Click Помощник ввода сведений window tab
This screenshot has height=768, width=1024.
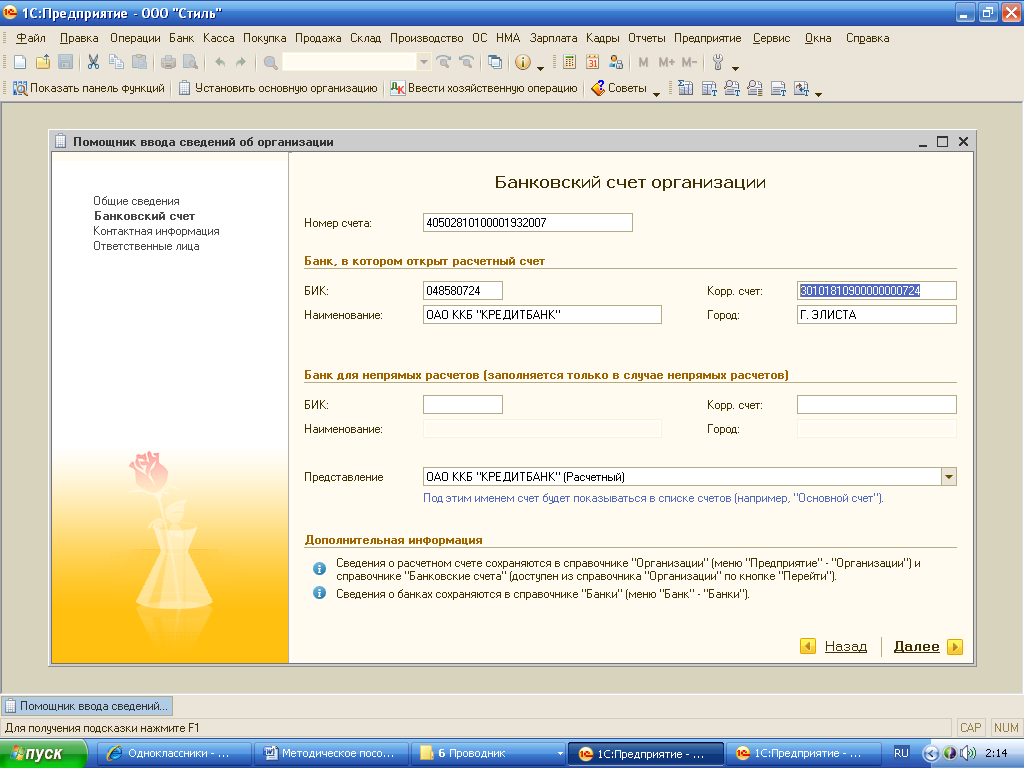(x=88, y=706)
